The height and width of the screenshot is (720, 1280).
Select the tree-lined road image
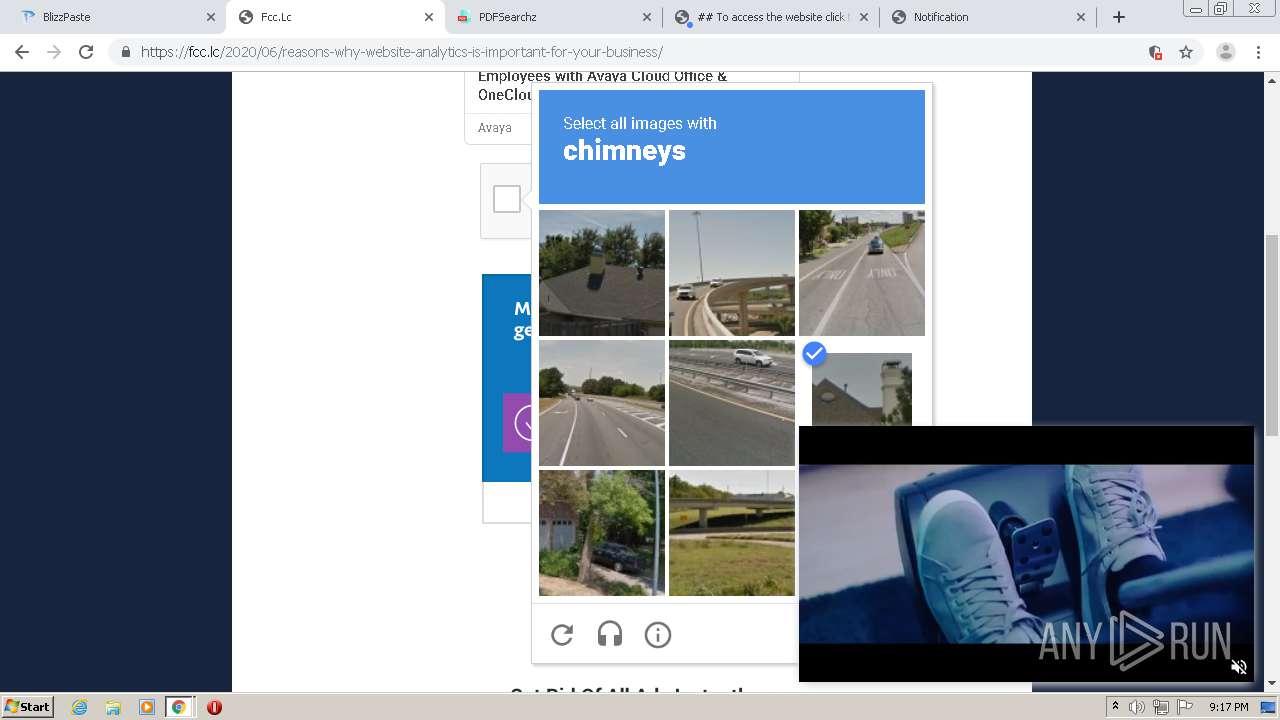point(602,403)
